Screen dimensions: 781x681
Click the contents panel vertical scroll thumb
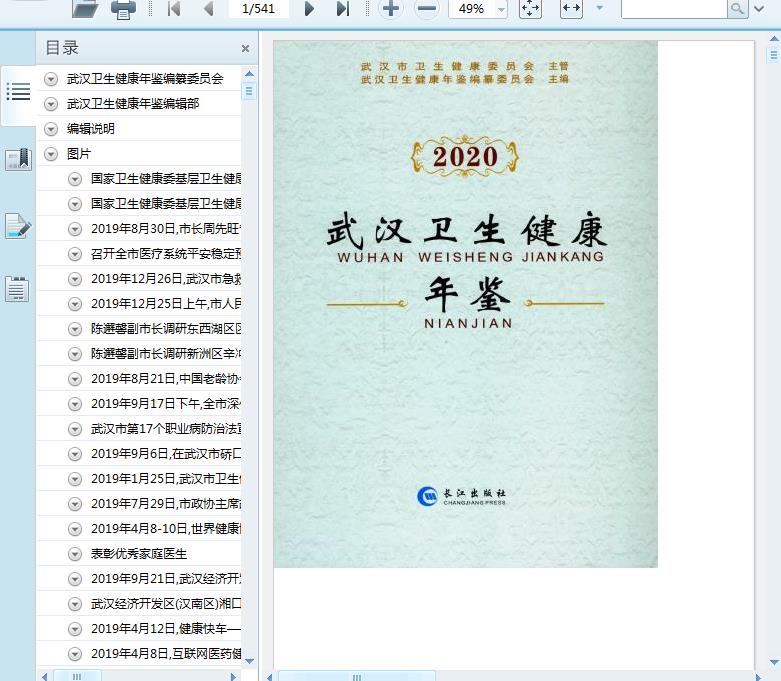click(x=250, y=91)
